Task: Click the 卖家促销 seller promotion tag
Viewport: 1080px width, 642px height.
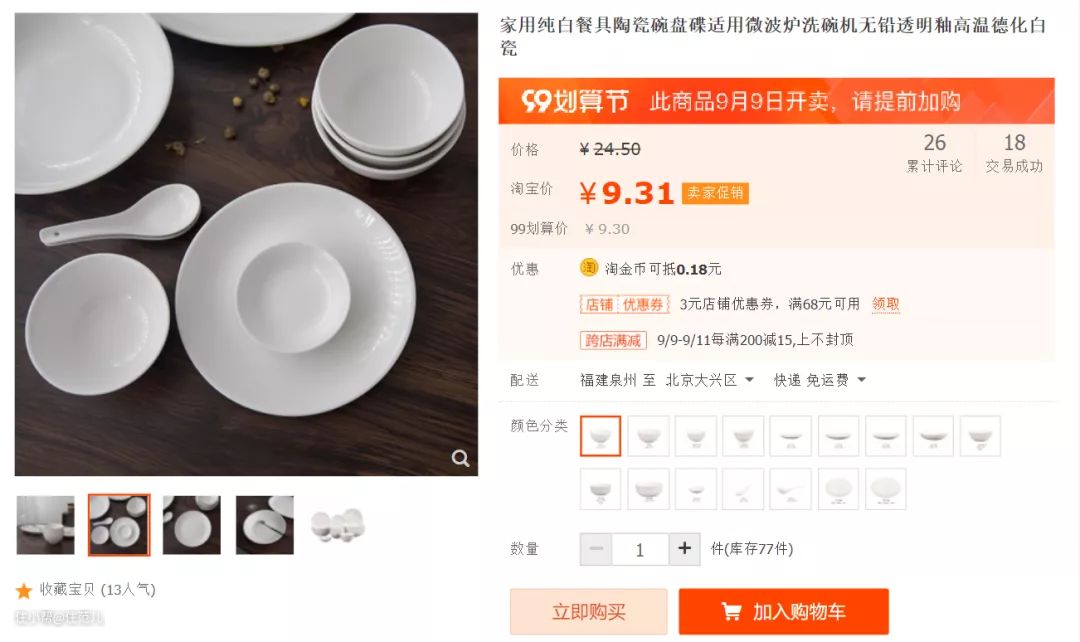Action: [715, 193]
